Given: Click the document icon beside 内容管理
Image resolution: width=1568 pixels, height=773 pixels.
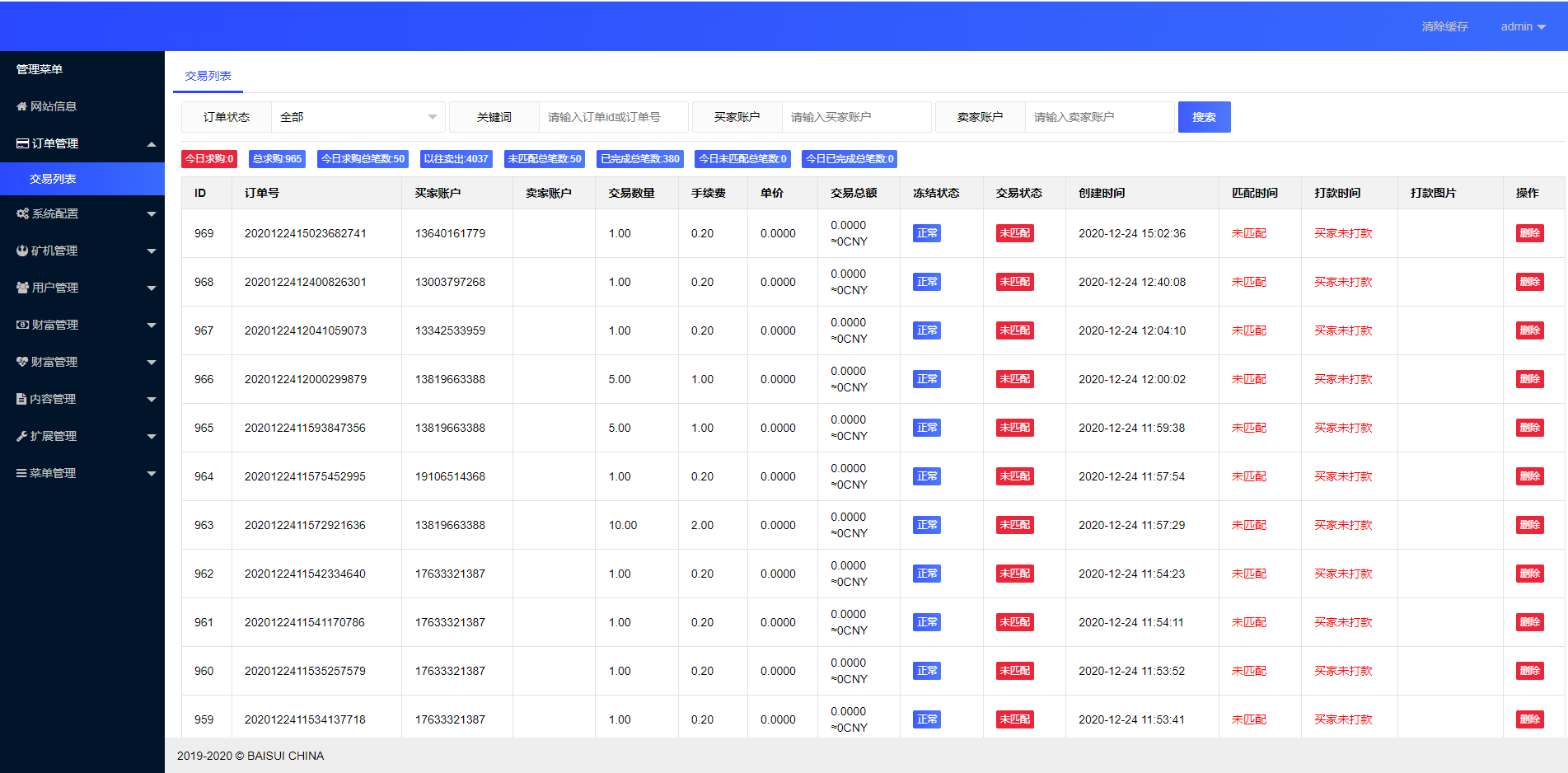Looking at the screenshot, I should pos(22,399).
